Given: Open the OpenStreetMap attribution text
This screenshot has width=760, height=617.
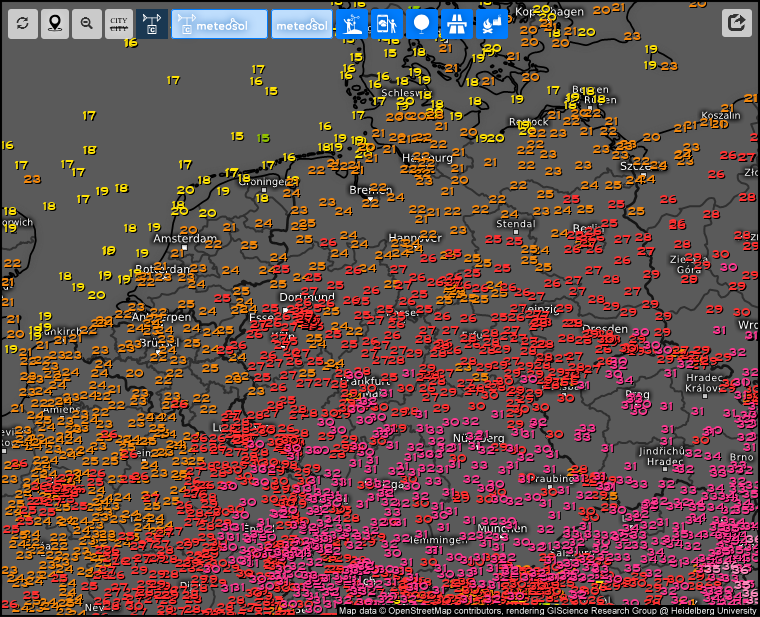Looking at the screenshot, I should pos(547,611).
